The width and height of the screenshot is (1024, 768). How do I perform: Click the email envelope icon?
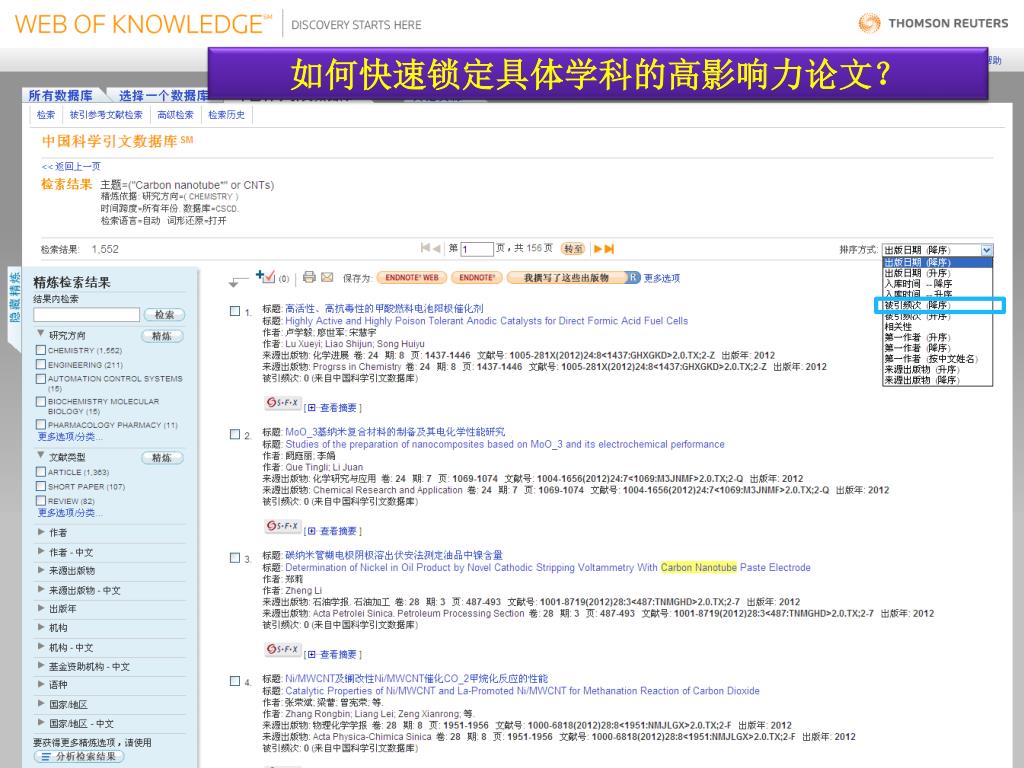click(327, 277)
